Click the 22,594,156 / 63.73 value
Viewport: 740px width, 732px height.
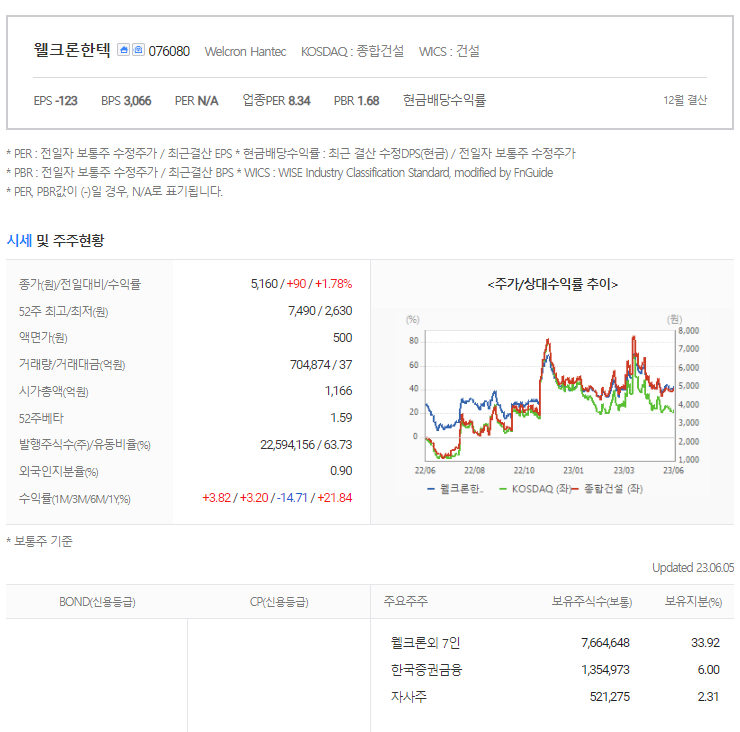point(306,445)
